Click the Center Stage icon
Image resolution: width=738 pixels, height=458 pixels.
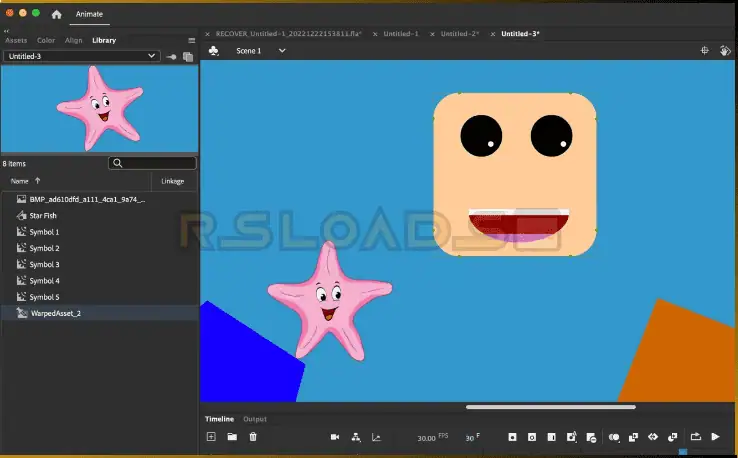[x=704, y=50]
